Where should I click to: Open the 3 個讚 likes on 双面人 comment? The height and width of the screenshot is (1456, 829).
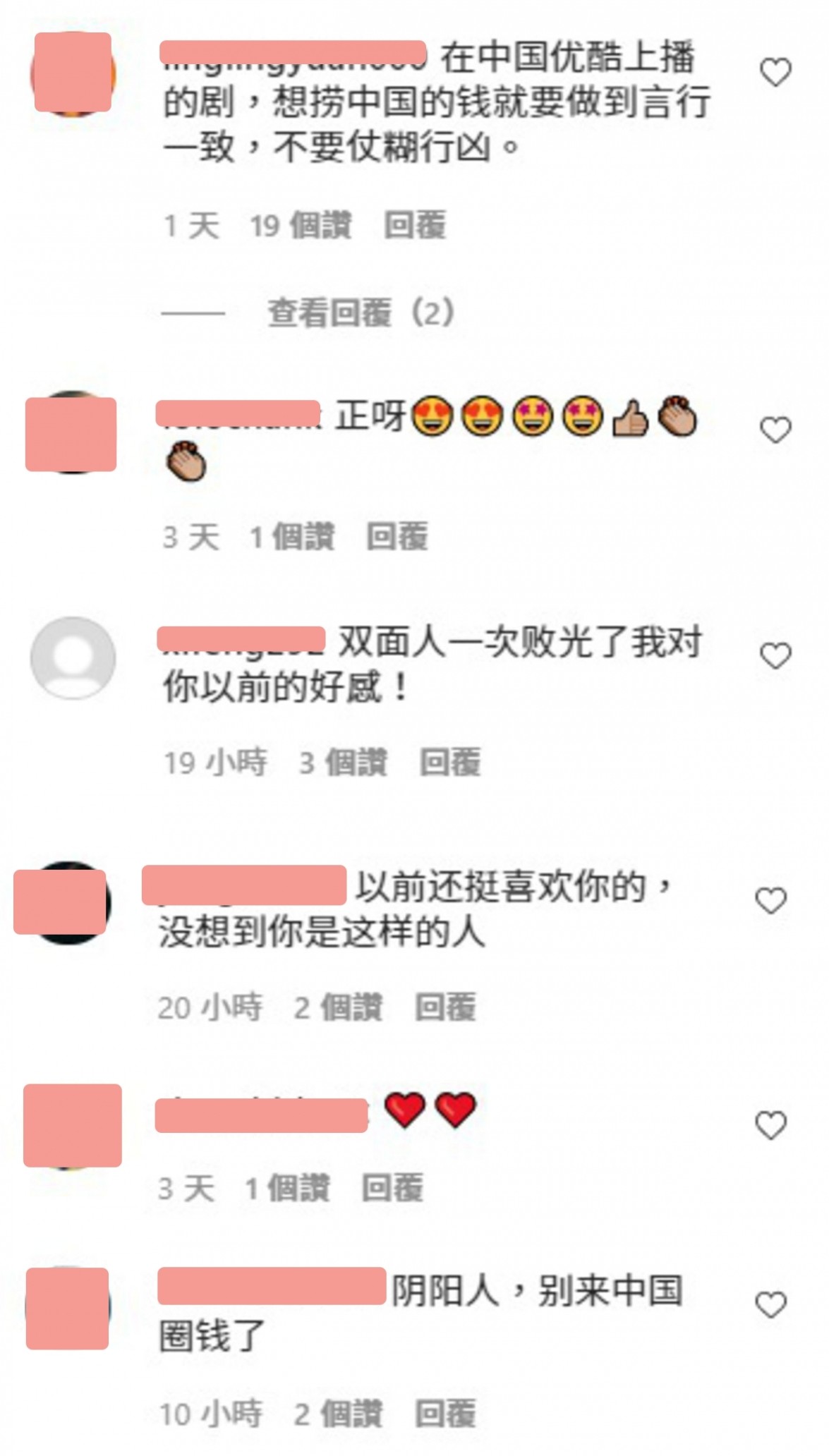pyautogui.click(x=343, y=763)
